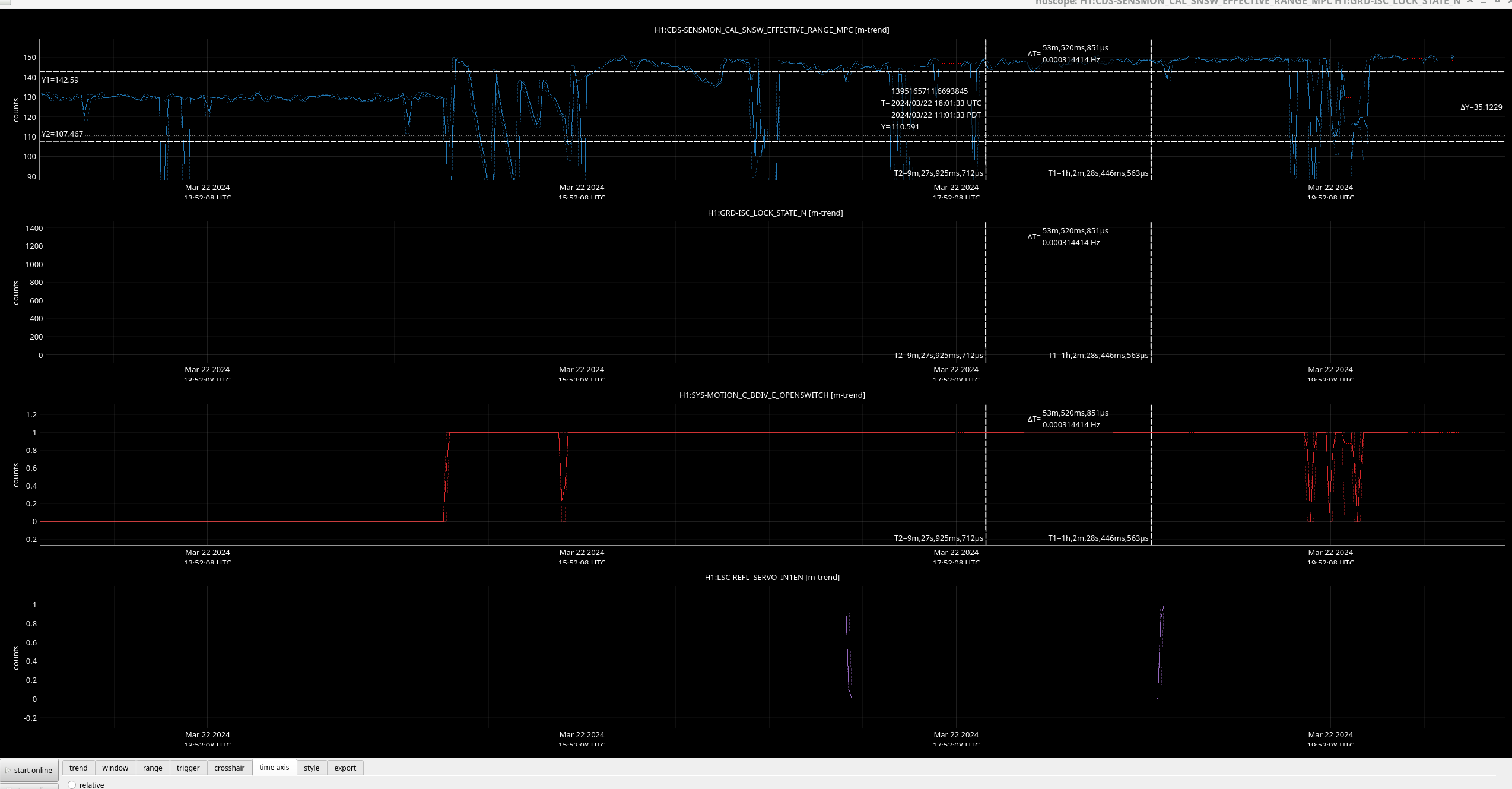
Task: Select the time axis tab
Action: click(274, 767)
